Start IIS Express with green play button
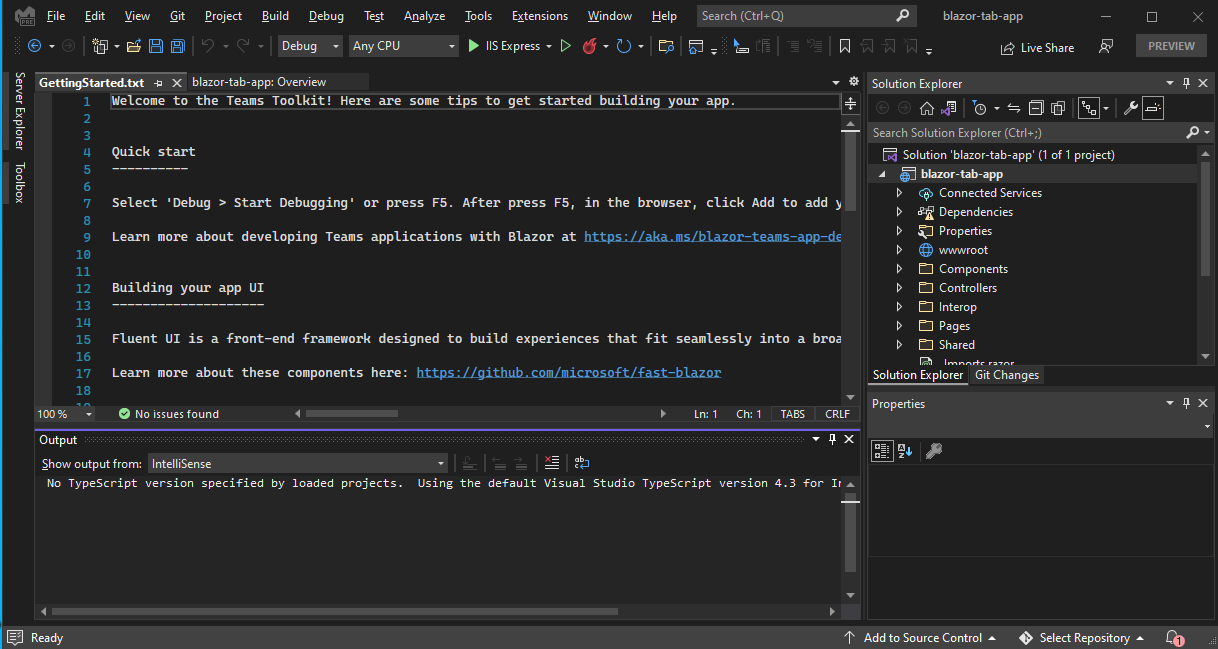The width and height of the screenshot is (1218, 649). (x=474, y=46)
